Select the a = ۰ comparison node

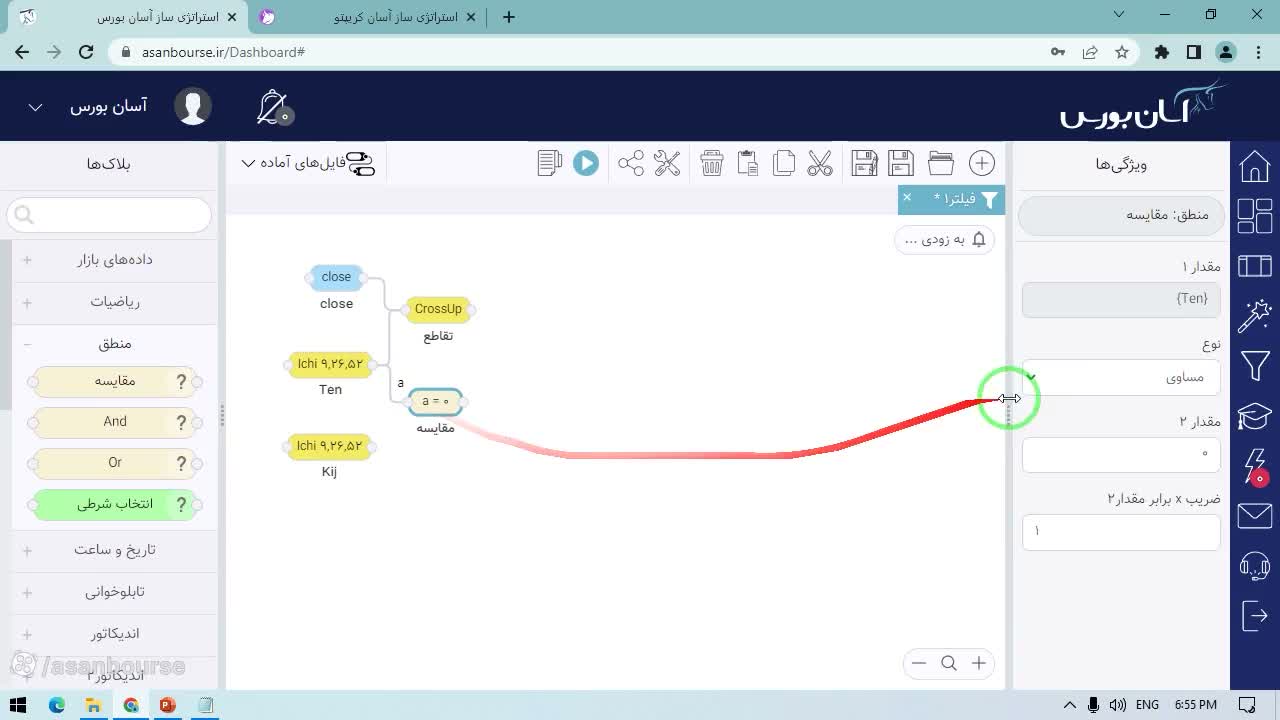(x=435, y=401)
